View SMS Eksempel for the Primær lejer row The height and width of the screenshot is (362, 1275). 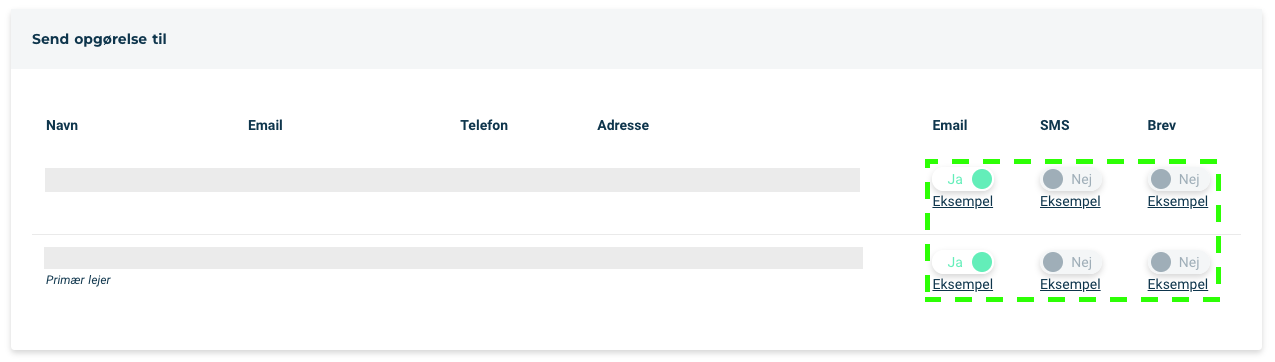pyautogui.click(x=1070, y=284)
